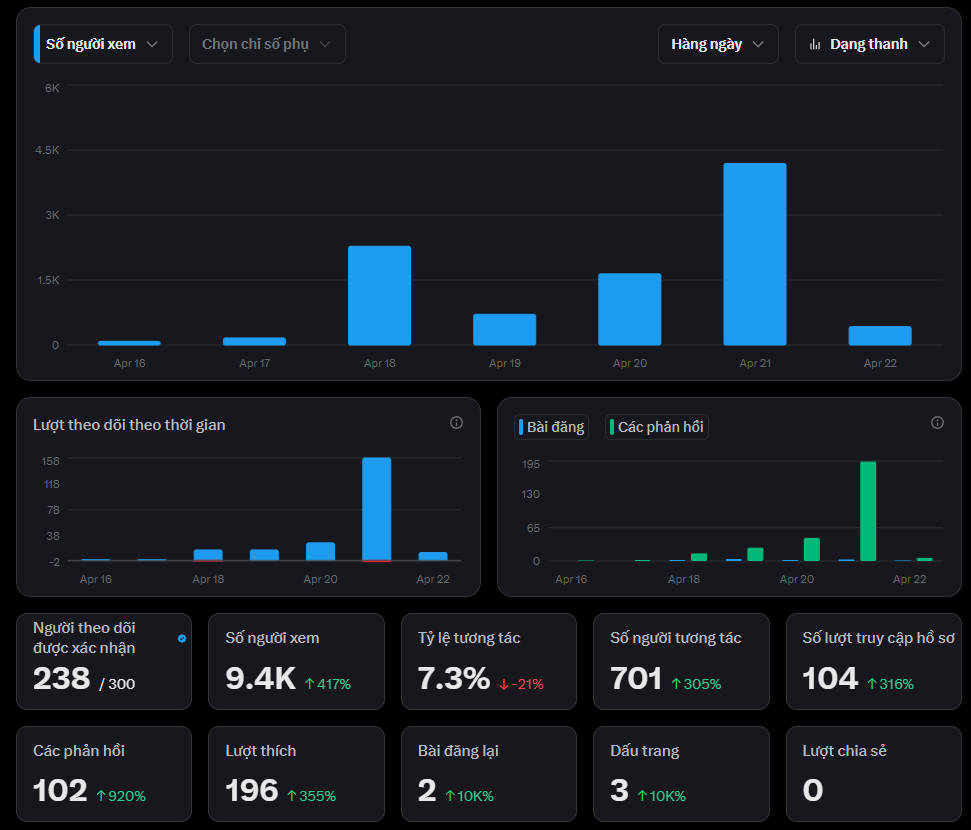Viewport: 971px width, 830px height.
Task: Click the 316% increase indicator
Action: tap(890, 684)
